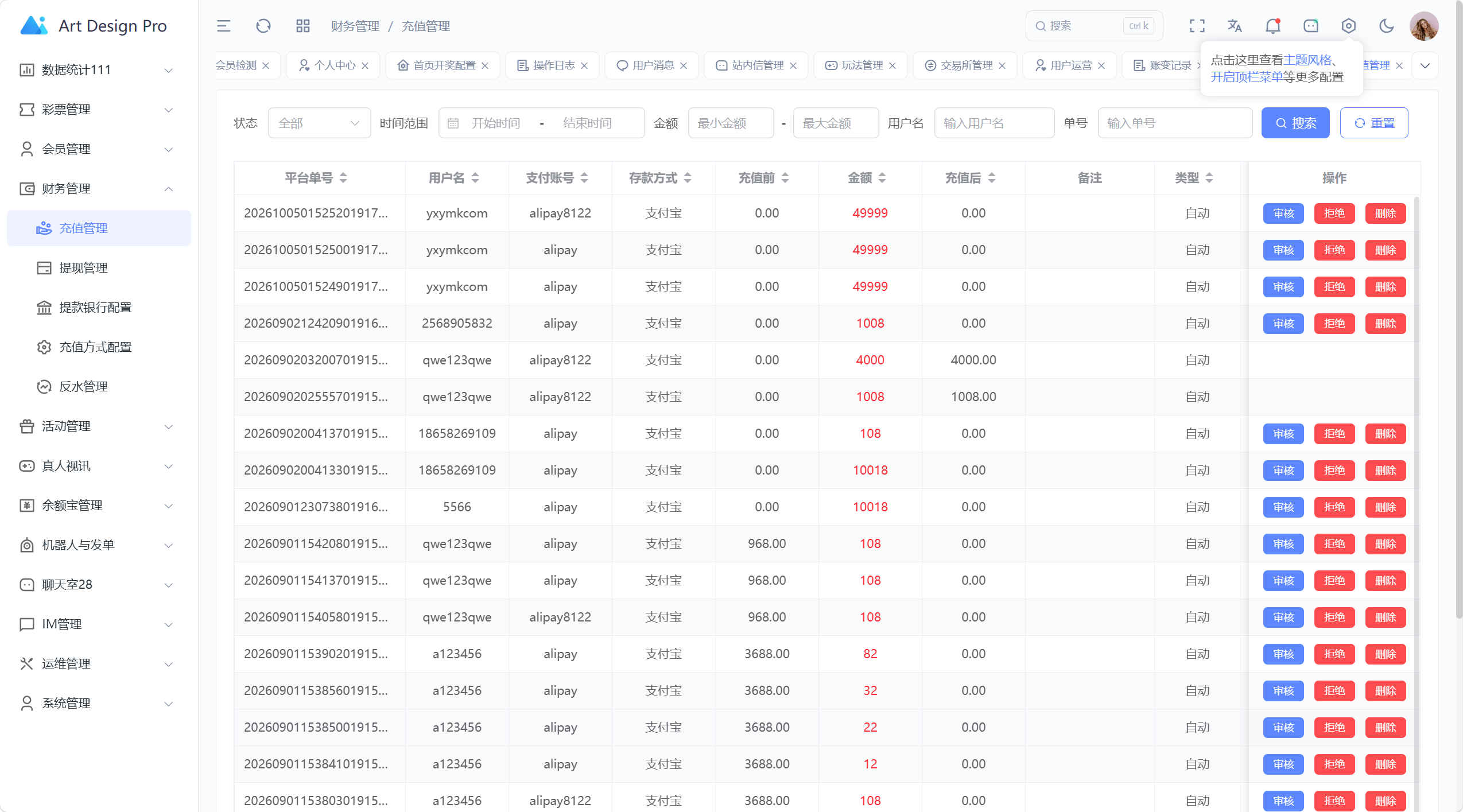Sort by 充值后 column

pos(992,178)
